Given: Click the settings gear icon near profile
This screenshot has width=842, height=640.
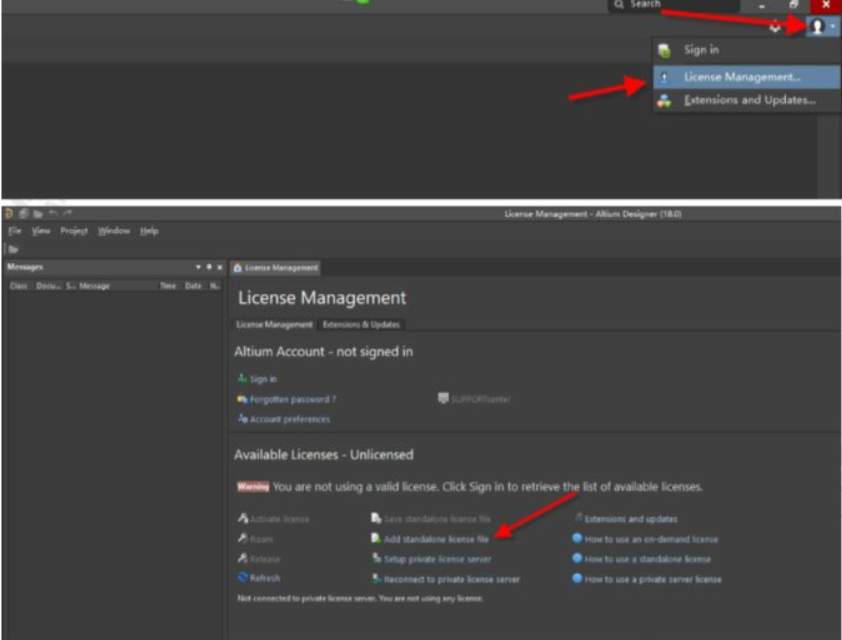Looking at the screenshot, I should point(775,26).
